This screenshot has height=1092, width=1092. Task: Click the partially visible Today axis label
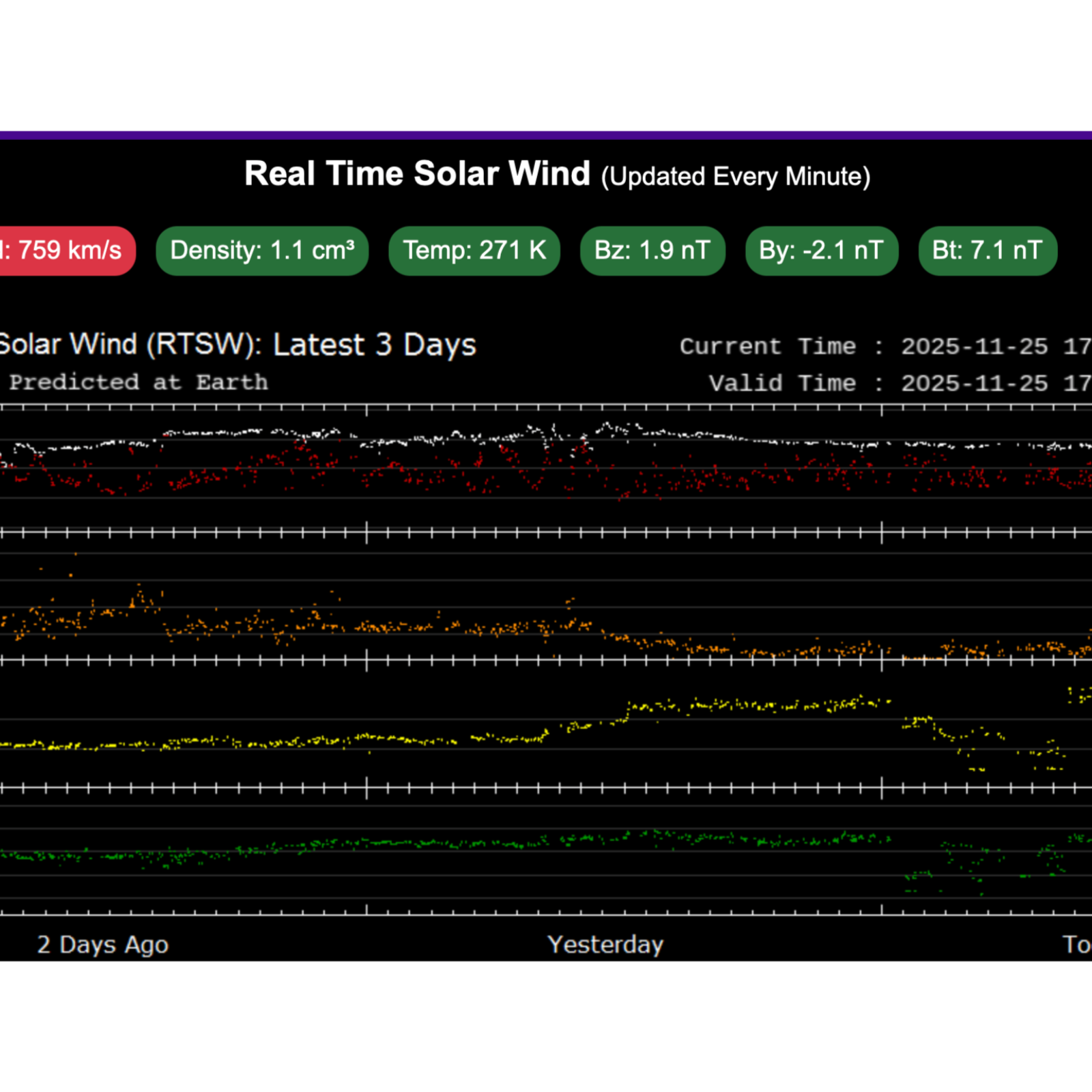pyautogui.click(x=1077, y=945)
